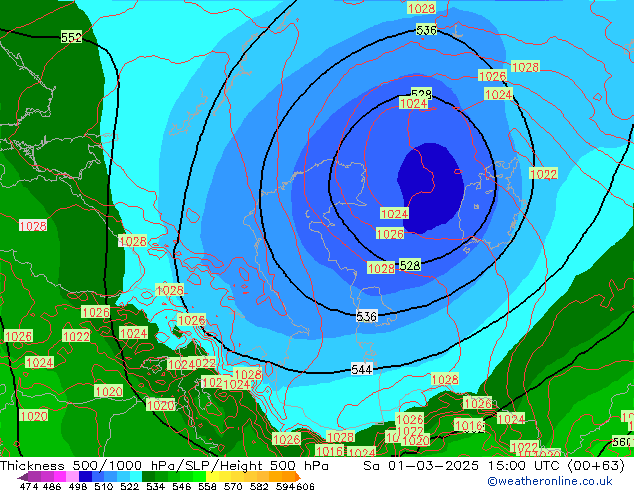Select the 582 legend value

[259, 486]
